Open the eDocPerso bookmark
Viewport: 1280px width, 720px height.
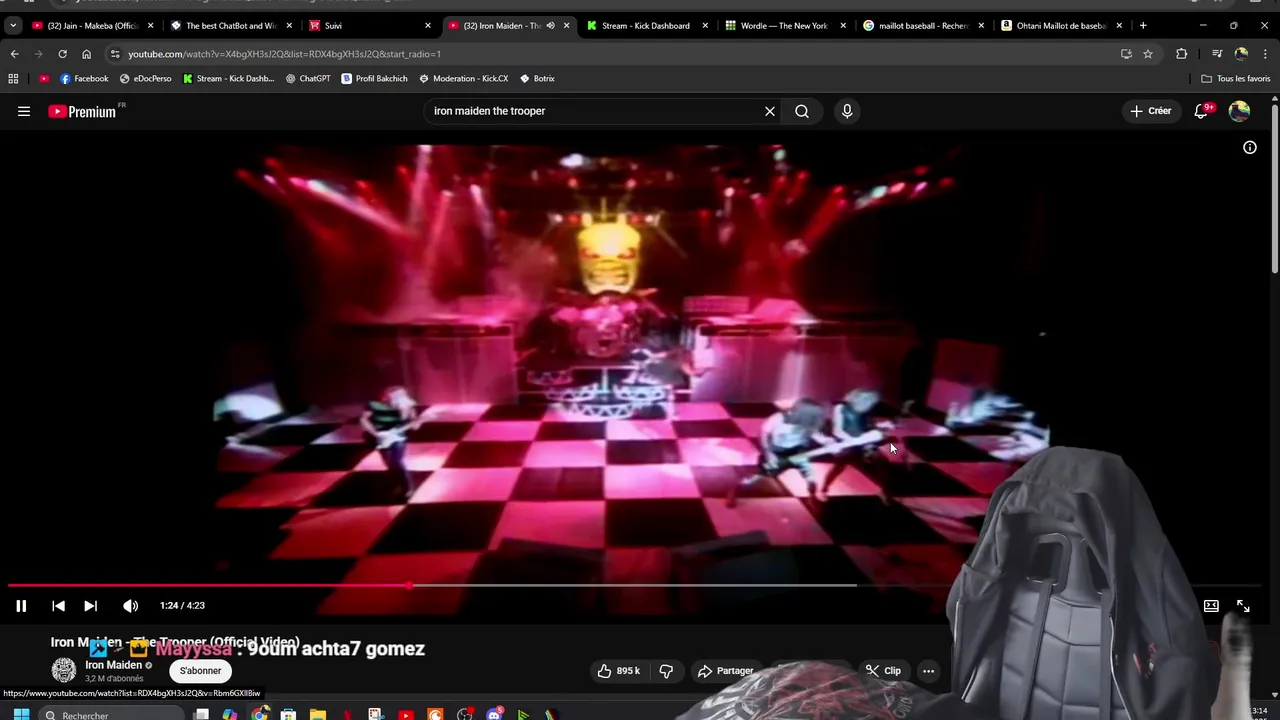(145, 79)
